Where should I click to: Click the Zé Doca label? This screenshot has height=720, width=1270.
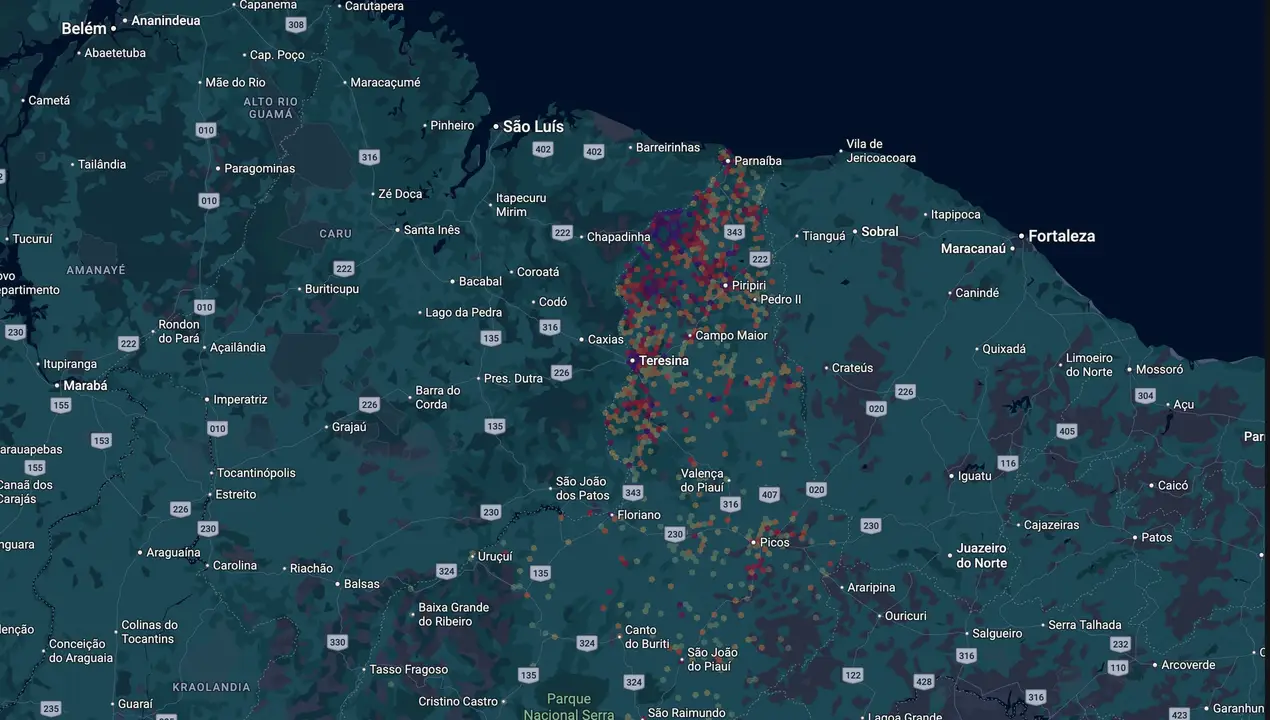(x=400, y=195)
